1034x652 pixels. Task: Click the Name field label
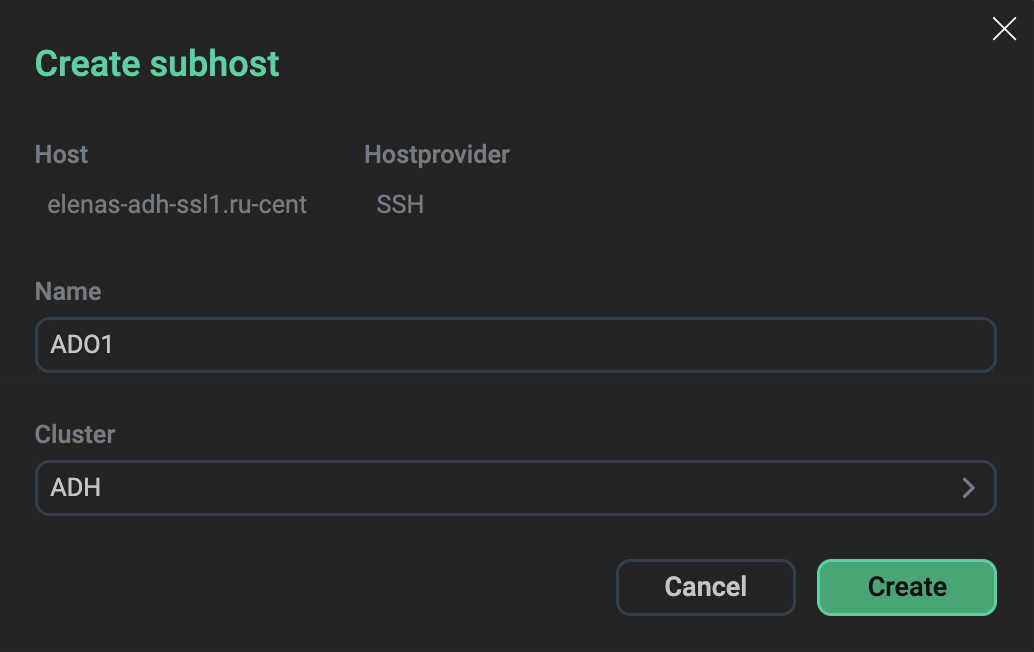pos(67,292)
